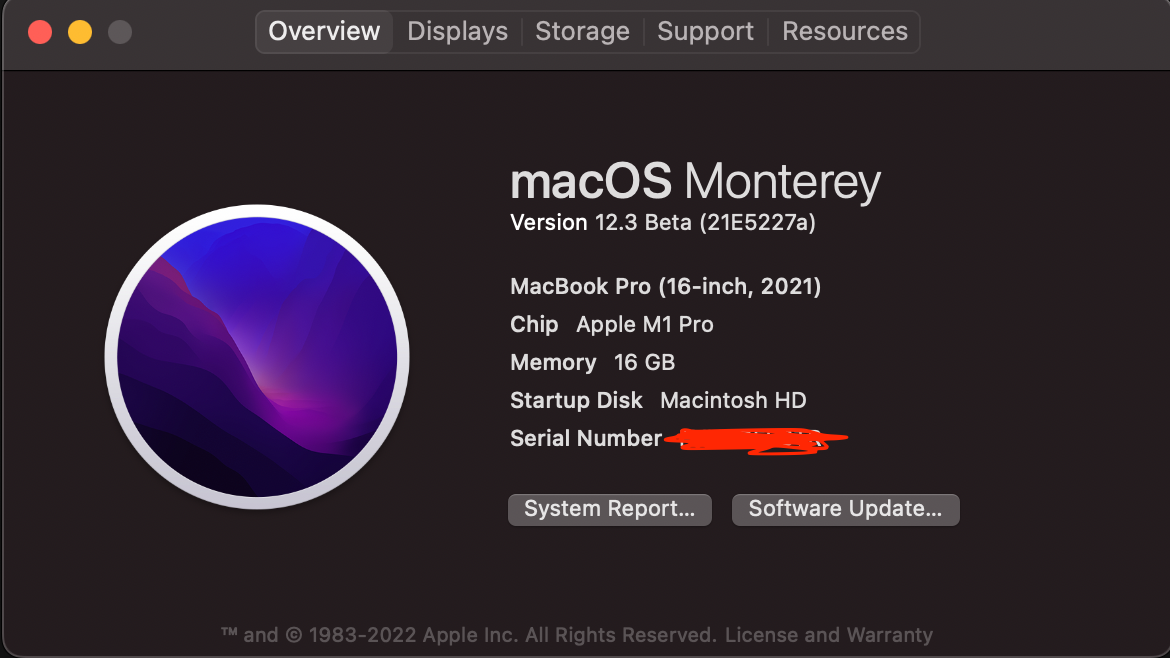Click the MacBook Pro (16-inch, 2021) model line

pos(665,287)
